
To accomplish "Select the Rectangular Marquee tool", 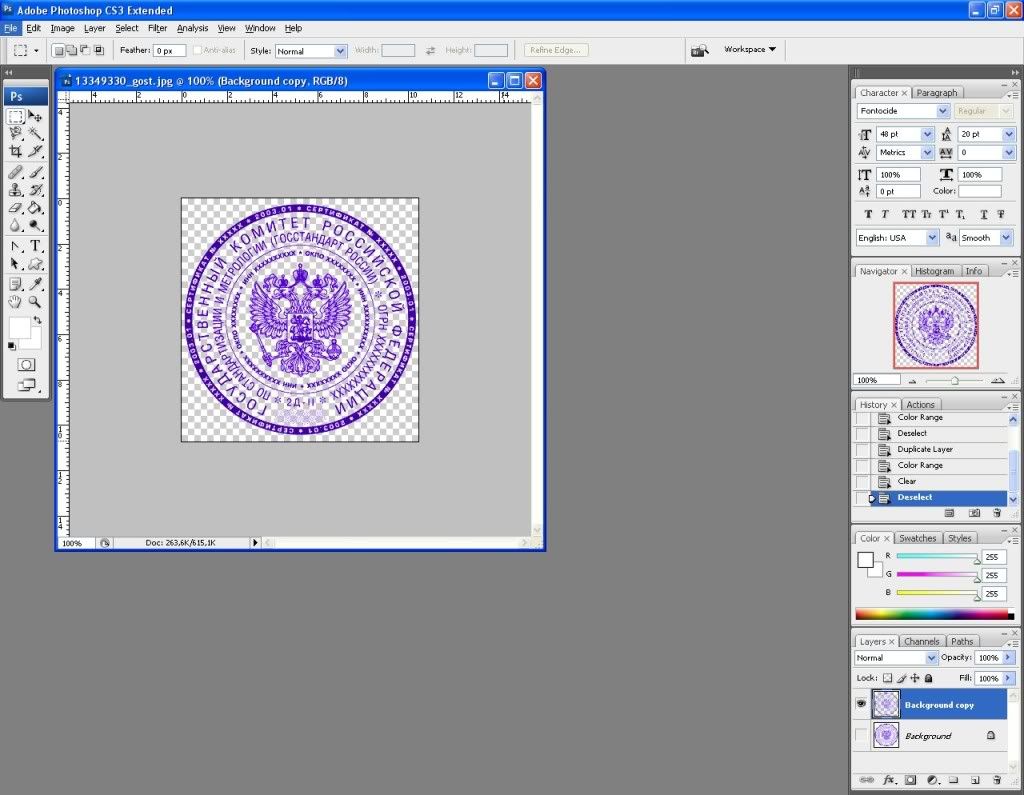I will (16, 117).
